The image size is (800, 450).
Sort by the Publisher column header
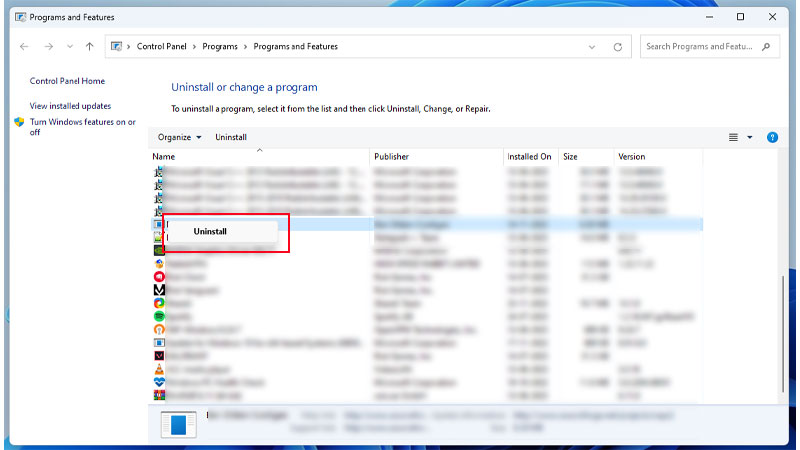click(436, 157)
